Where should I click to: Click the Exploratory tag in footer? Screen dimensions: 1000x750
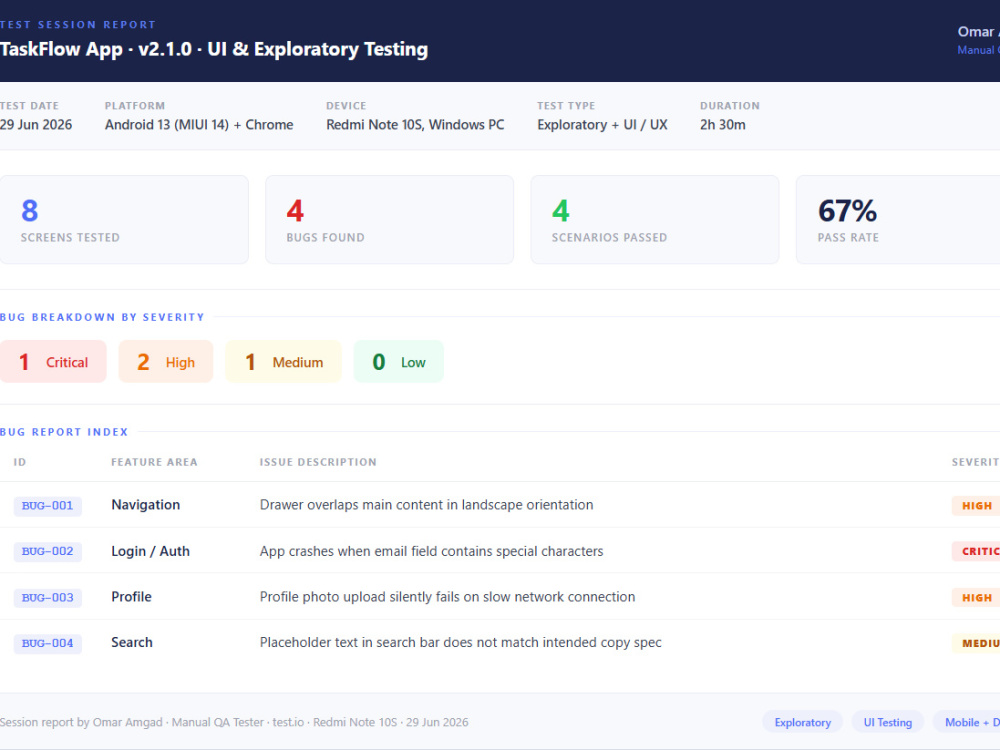coord(802,723)
